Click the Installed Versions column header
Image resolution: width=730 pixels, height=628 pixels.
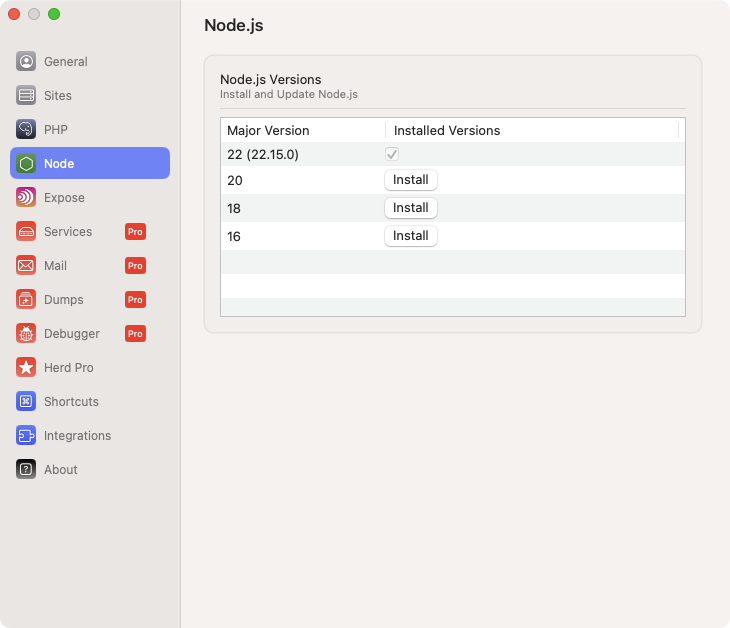pyautogui.click(x=447, y=131)
